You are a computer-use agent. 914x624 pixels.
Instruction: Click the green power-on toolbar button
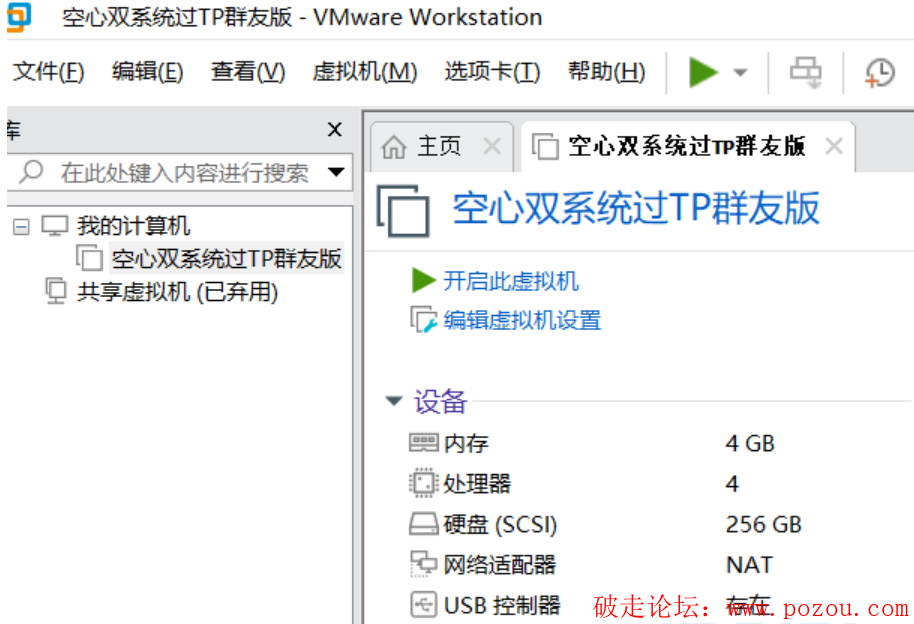pos(703,73)
